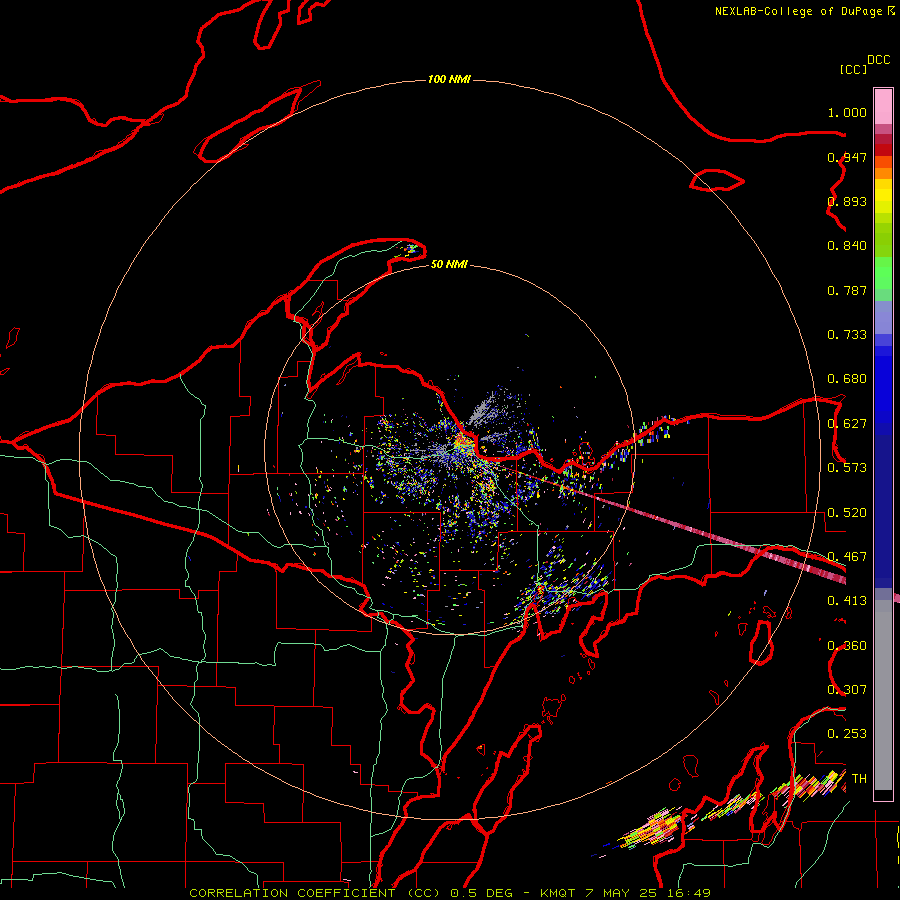Select the 0.307 legend value
Image resolution: width=900 pixels, height=900 pixels.
(847, 690)
